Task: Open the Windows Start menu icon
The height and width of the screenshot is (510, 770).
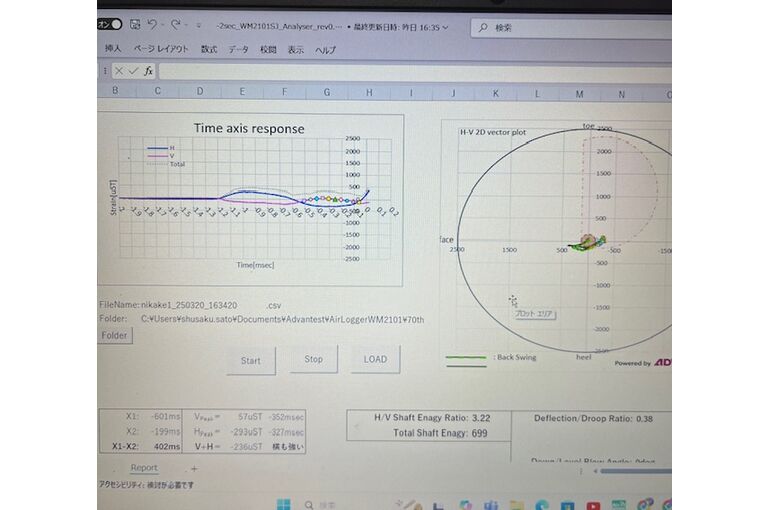Action: [283, 504]
